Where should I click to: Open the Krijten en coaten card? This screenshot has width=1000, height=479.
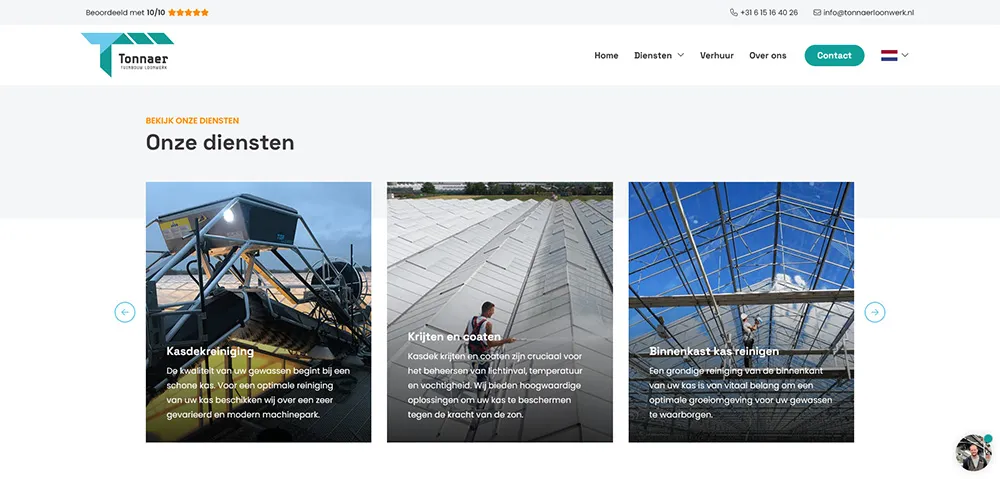point(499,312)
